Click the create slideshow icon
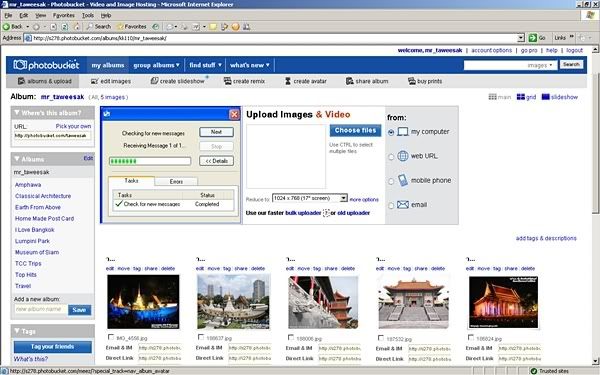 coord(154,81)
